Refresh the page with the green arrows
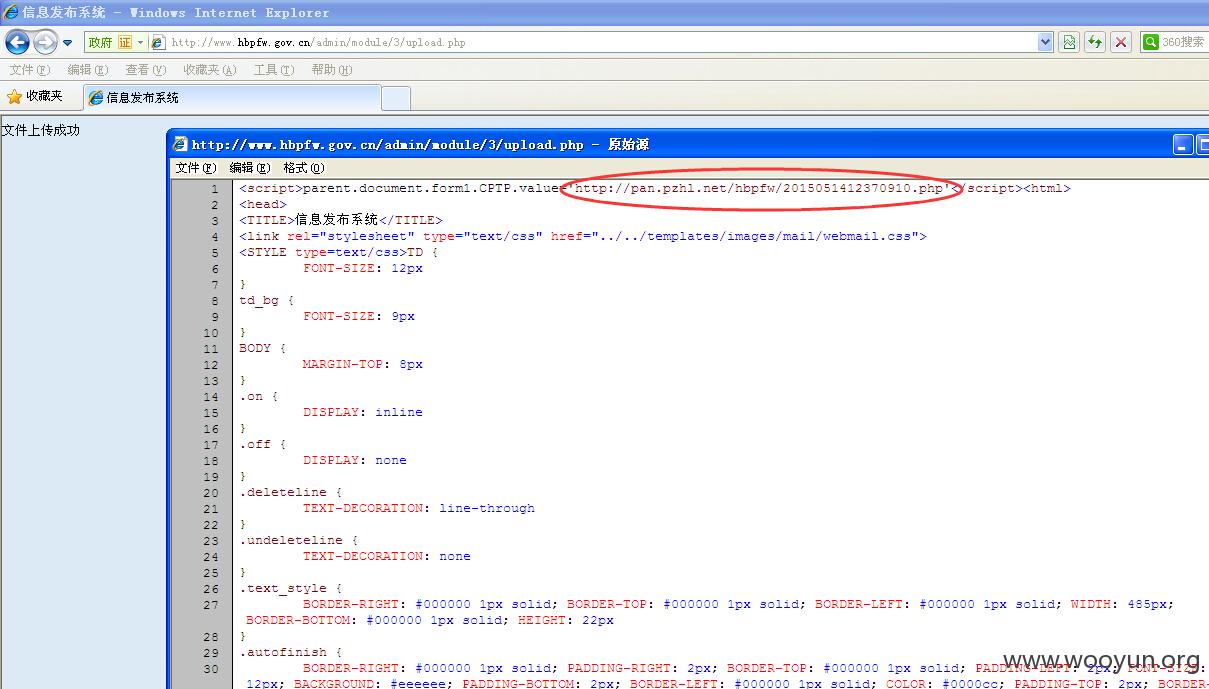This screenshot has width=1209, height=689. coord(1095,42)
